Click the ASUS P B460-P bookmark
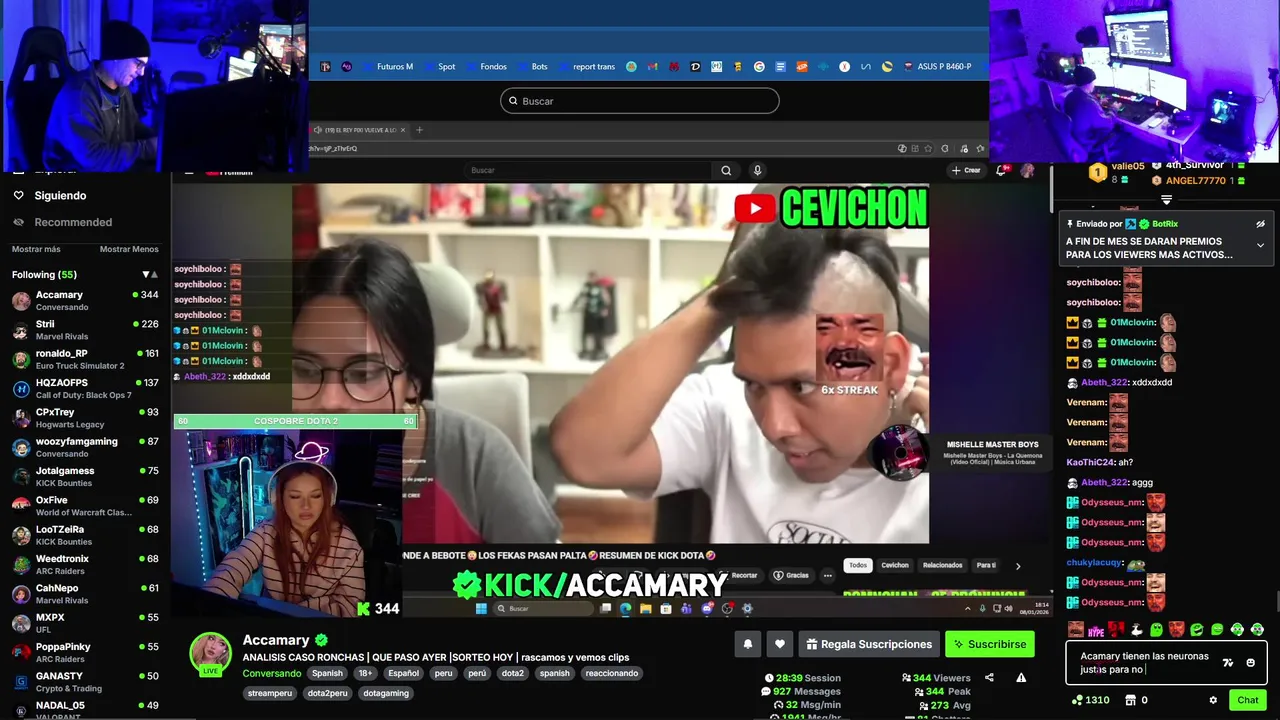The image size is (1280, 720). point(936,67)
